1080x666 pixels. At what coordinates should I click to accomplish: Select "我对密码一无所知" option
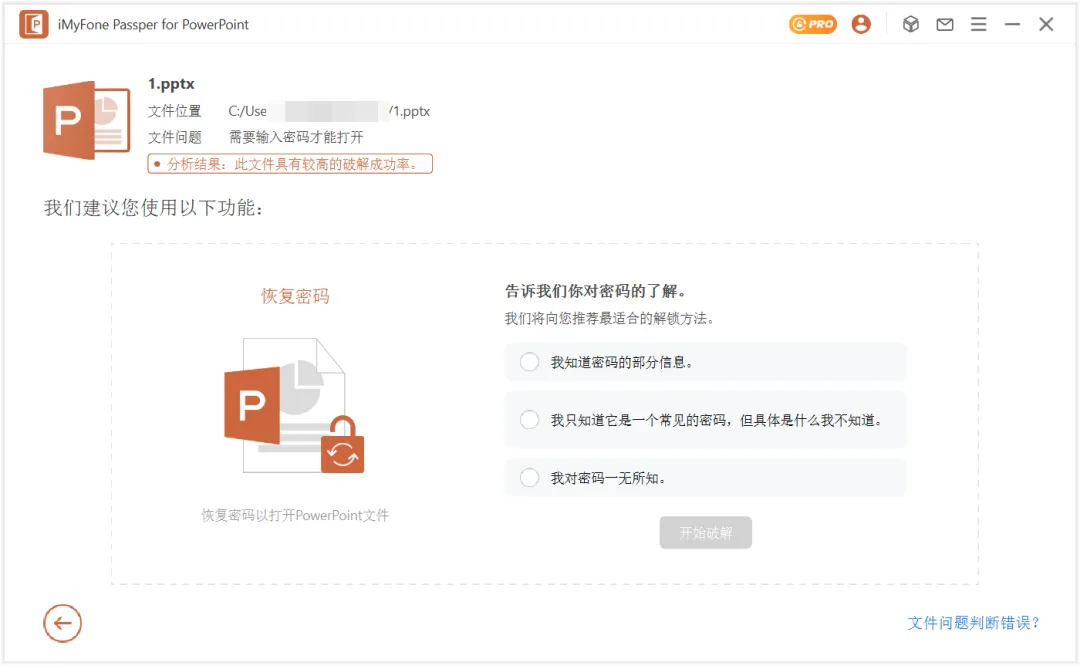(x=705, y=477)
